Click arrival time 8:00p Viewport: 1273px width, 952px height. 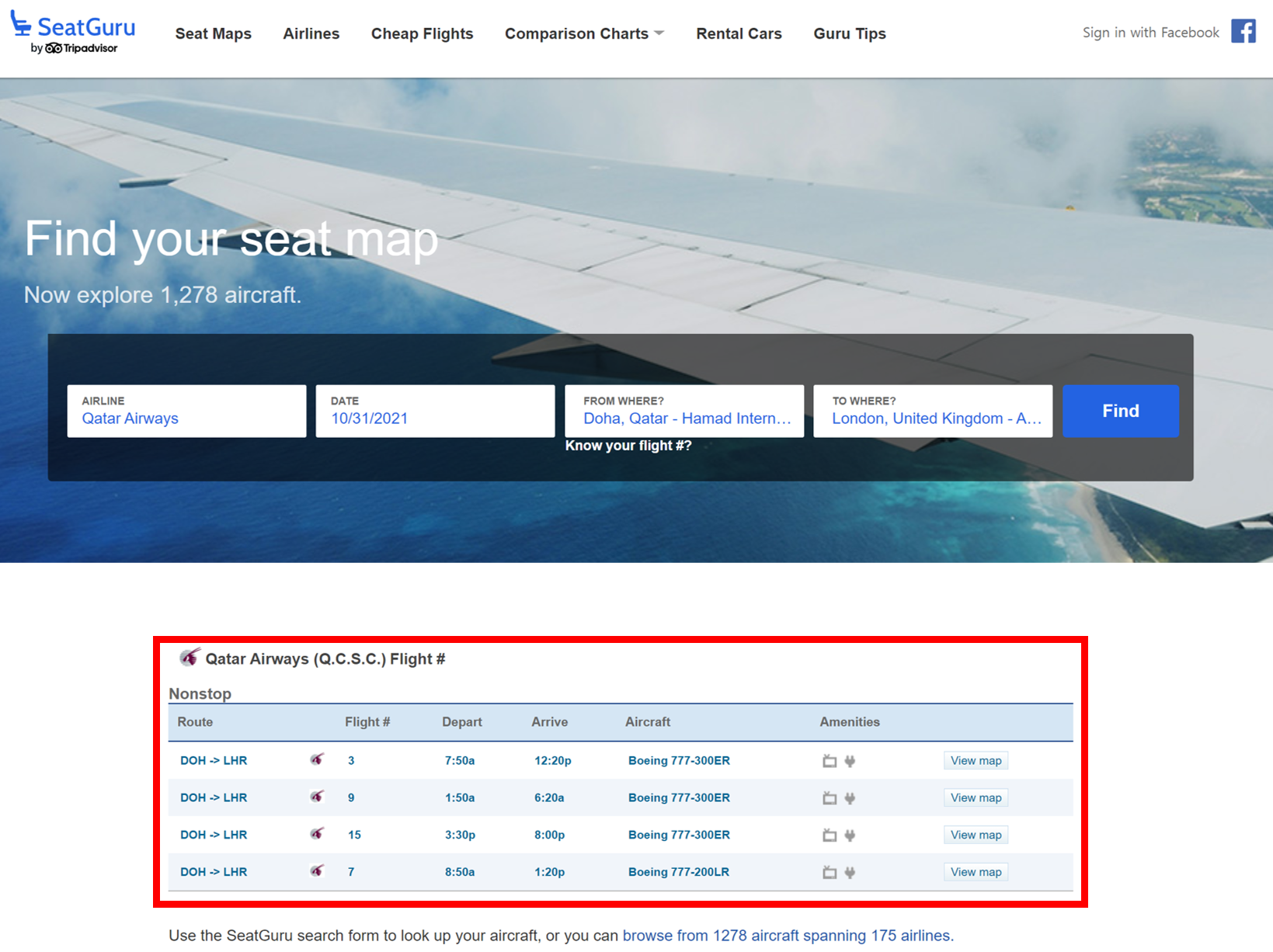[549, 835]
